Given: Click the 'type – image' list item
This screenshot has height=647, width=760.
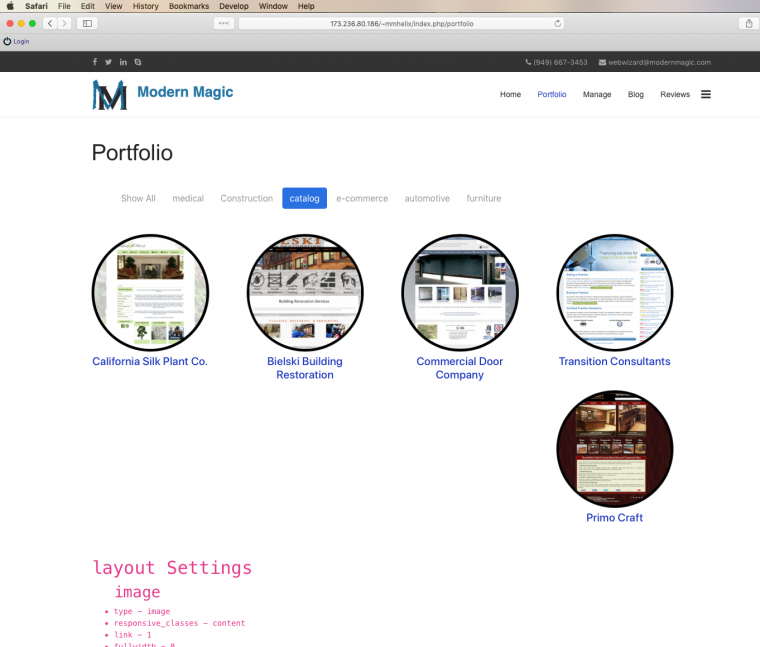Looking at the screenshot, I should tap(142, 612).
